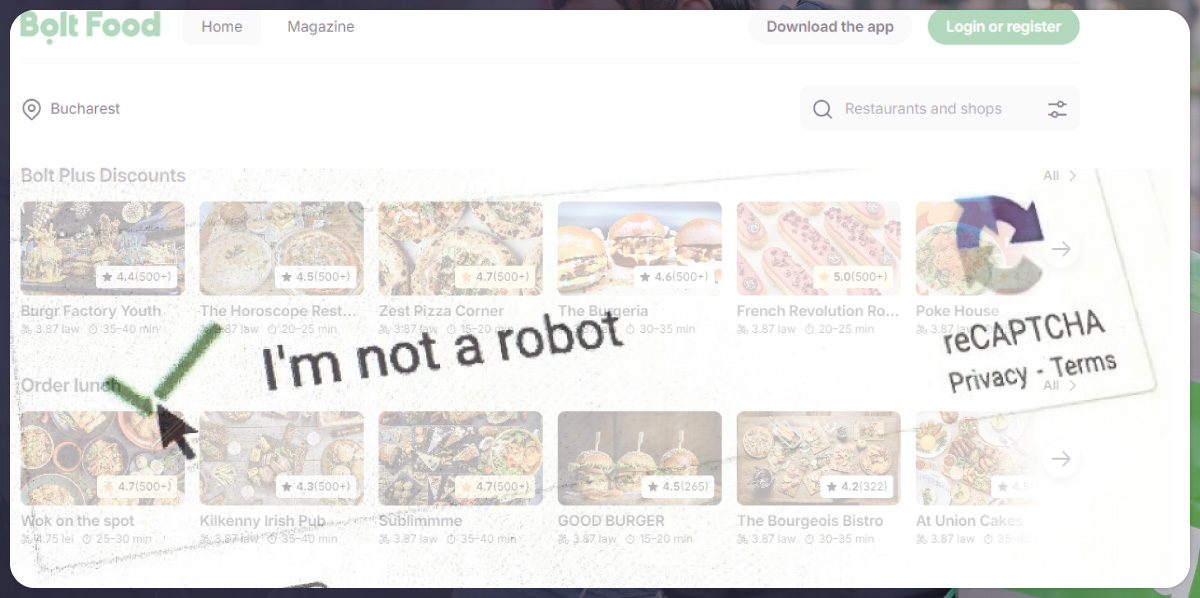Show All Bolt Plus Discounts
Image resolution: width=1200 pixels, height=598 pixels.
pos(1060,175)
